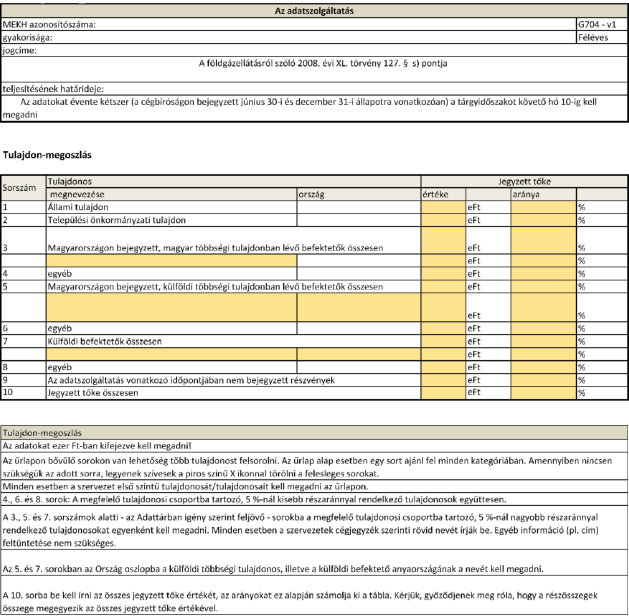629x616 pixels.
Task: Click értéke cell in row 8 egyéb
Action: 443,367
